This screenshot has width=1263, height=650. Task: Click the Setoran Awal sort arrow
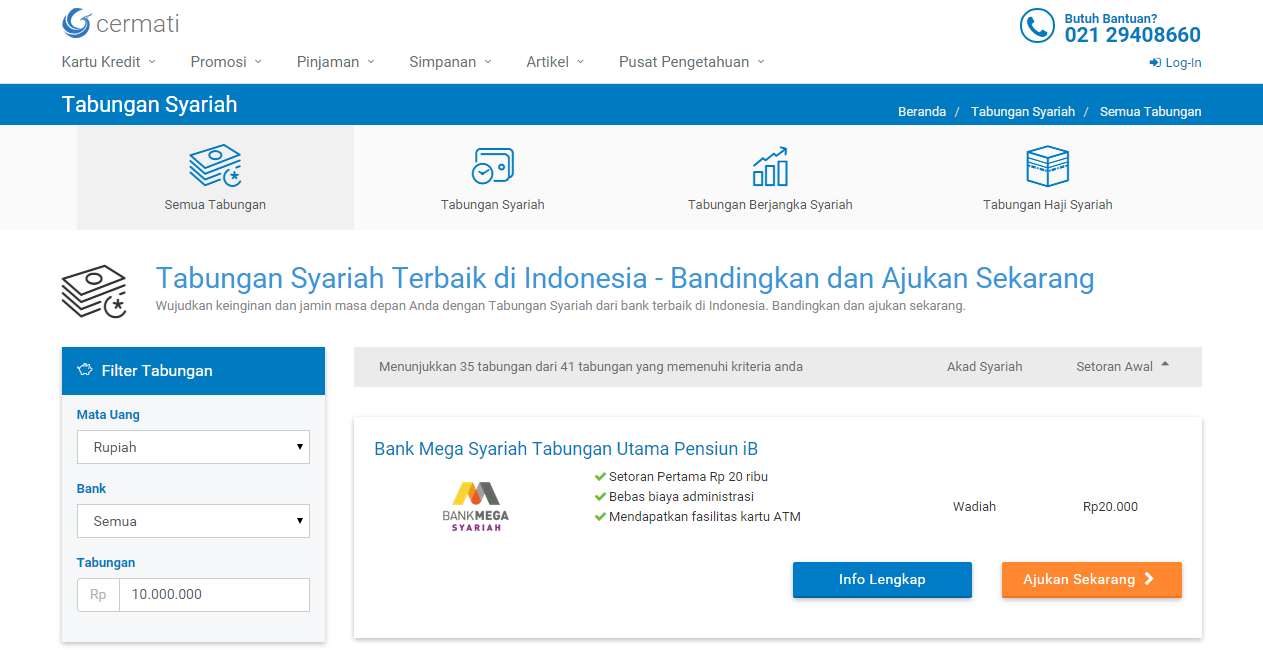[x=1164, y=366]
